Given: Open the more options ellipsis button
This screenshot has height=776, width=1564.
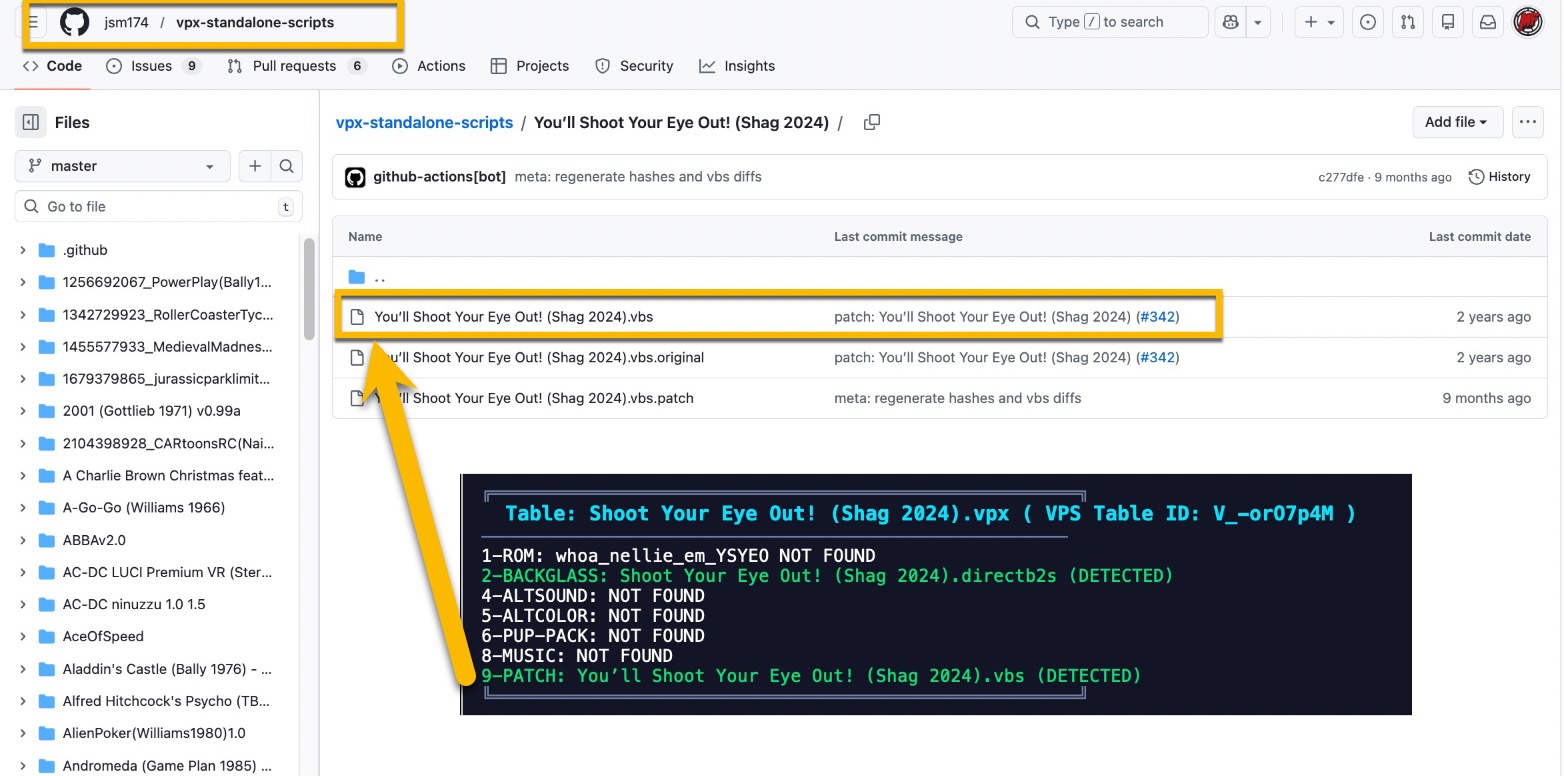Looking at the screenshot, I should [x=1527, y=122].
